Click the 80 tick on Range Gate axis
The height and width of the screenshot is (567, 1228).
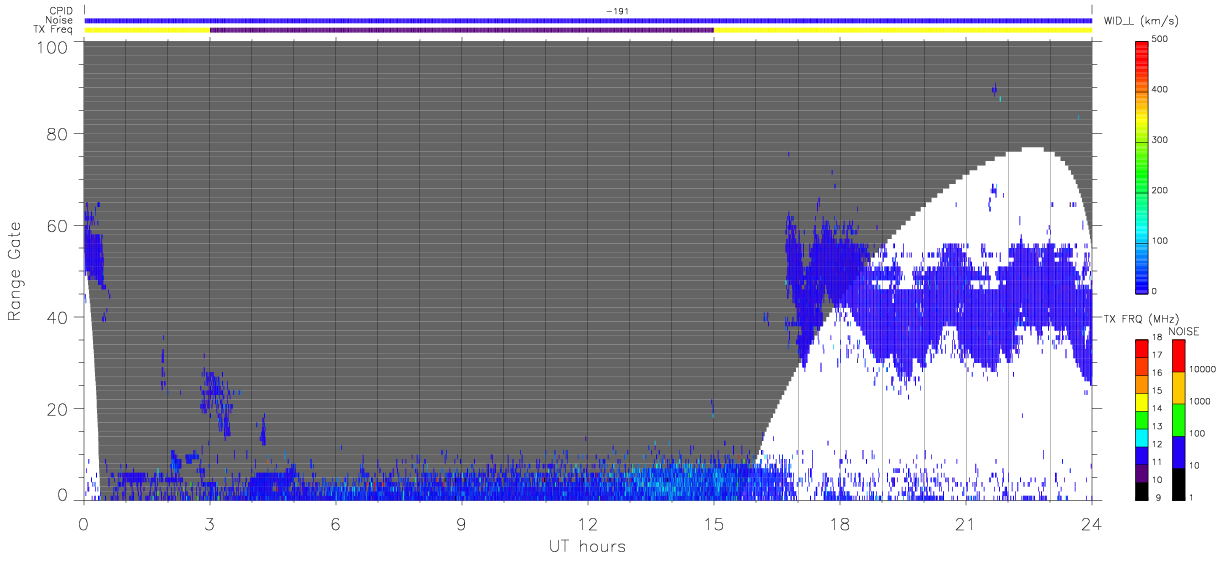[x=59, y=133]
